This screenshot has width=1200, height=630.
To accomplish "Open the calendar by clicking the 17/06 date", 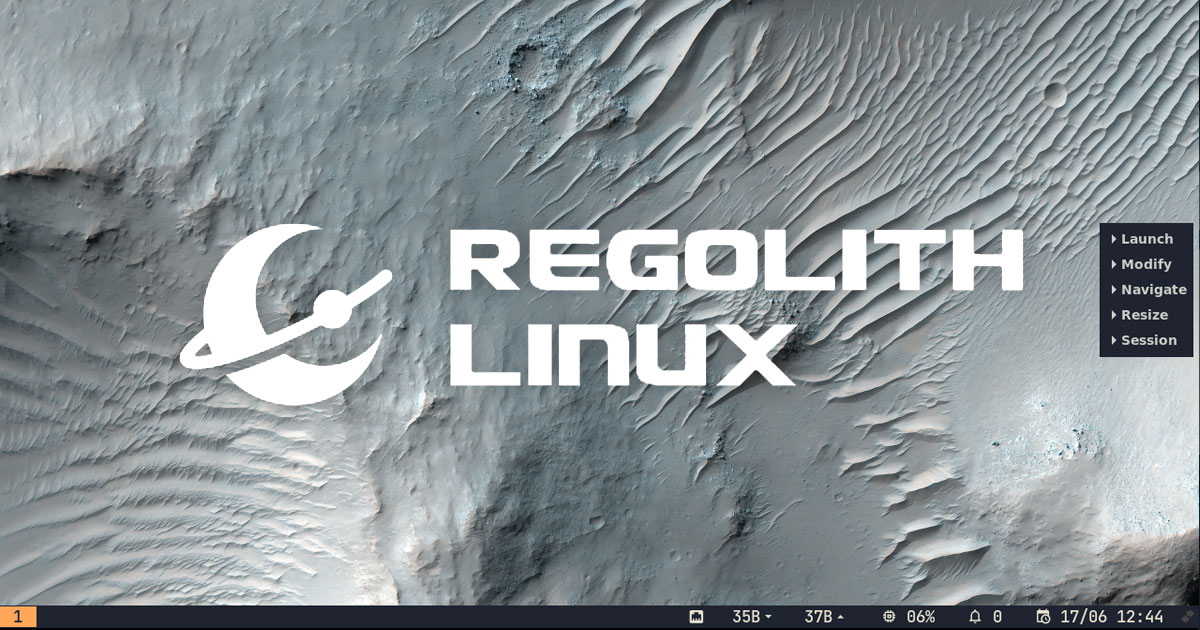I will (1082, 616).
